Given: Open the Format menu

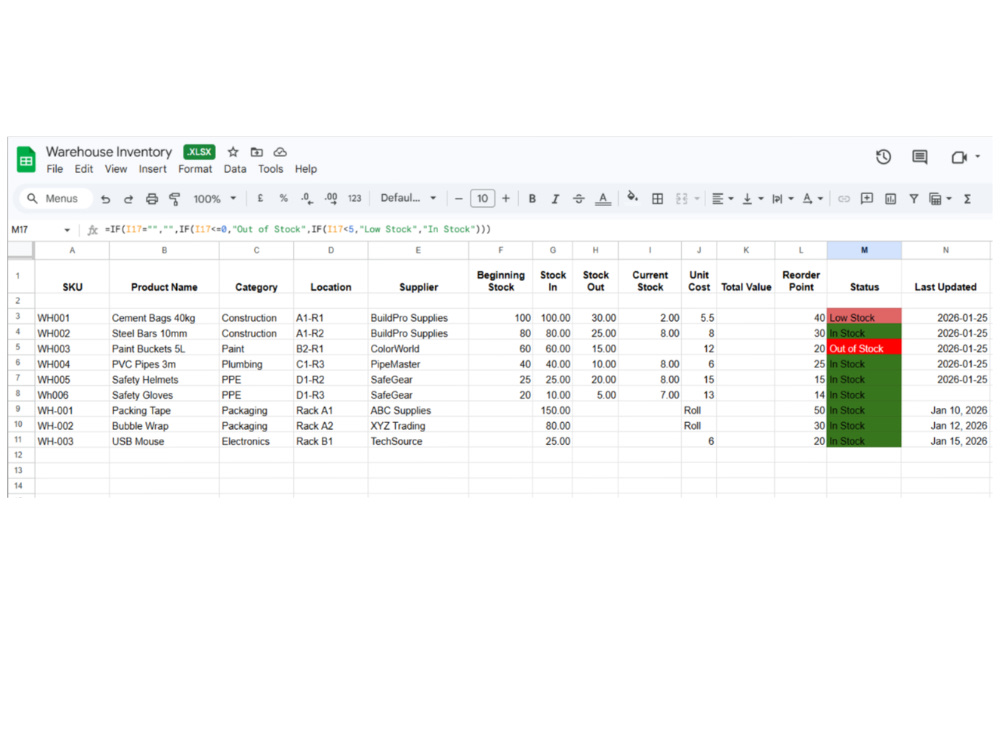Looking at the screenshot, I should (195, 169).
